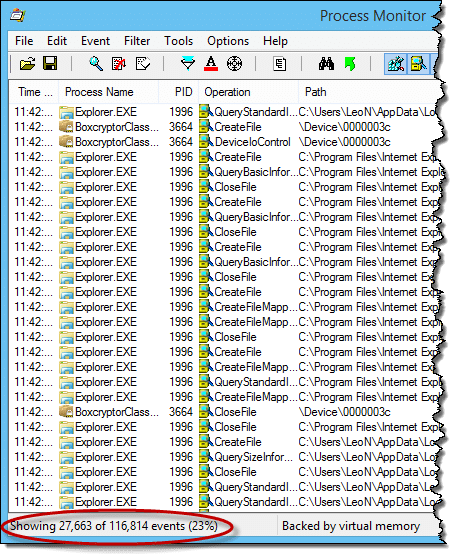Image resolution: width=458 pixels, height=554 pixels.
Task: Toggle Show File System Activity icon
Action: tap(418, 64)
